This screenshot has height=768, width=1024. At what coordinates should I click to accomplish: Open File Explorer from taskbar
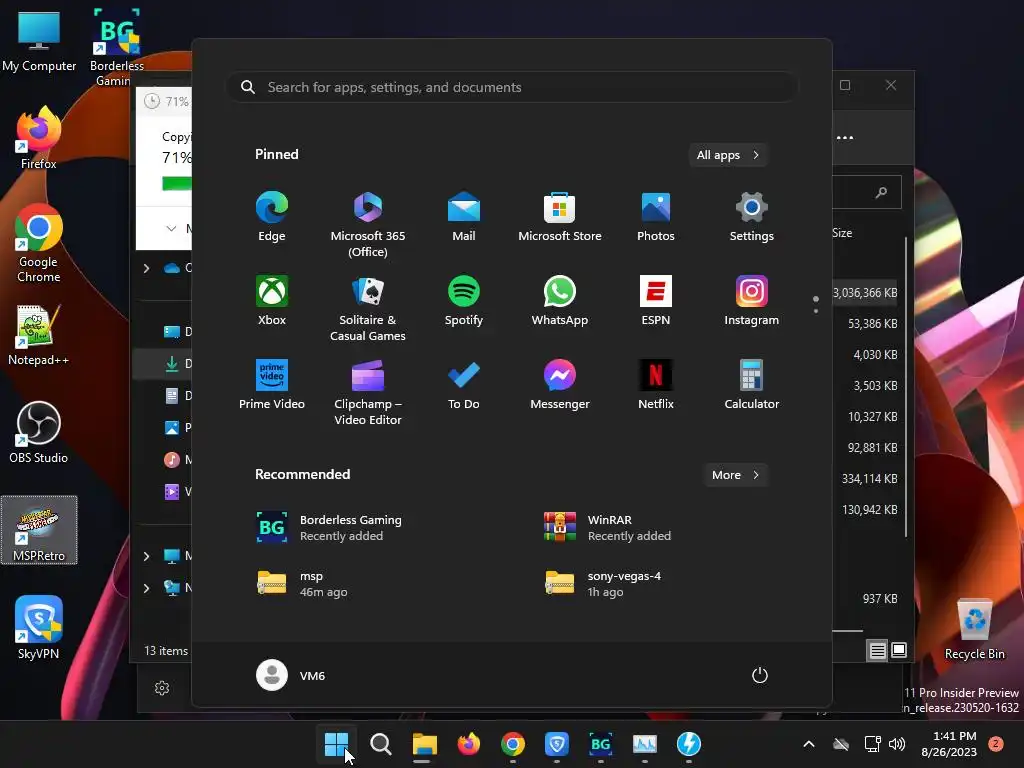click(424, 744)
